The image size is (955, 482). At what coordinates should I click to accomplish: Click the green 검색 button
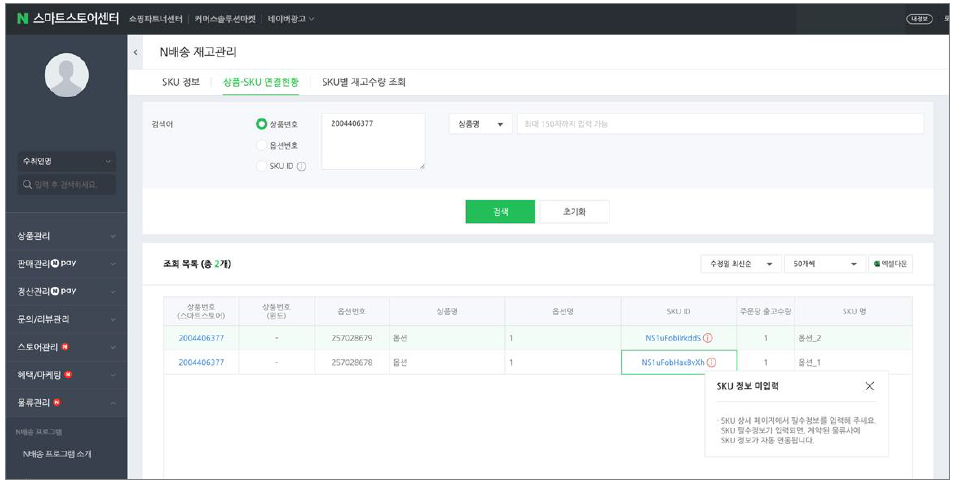click(501, 212)
